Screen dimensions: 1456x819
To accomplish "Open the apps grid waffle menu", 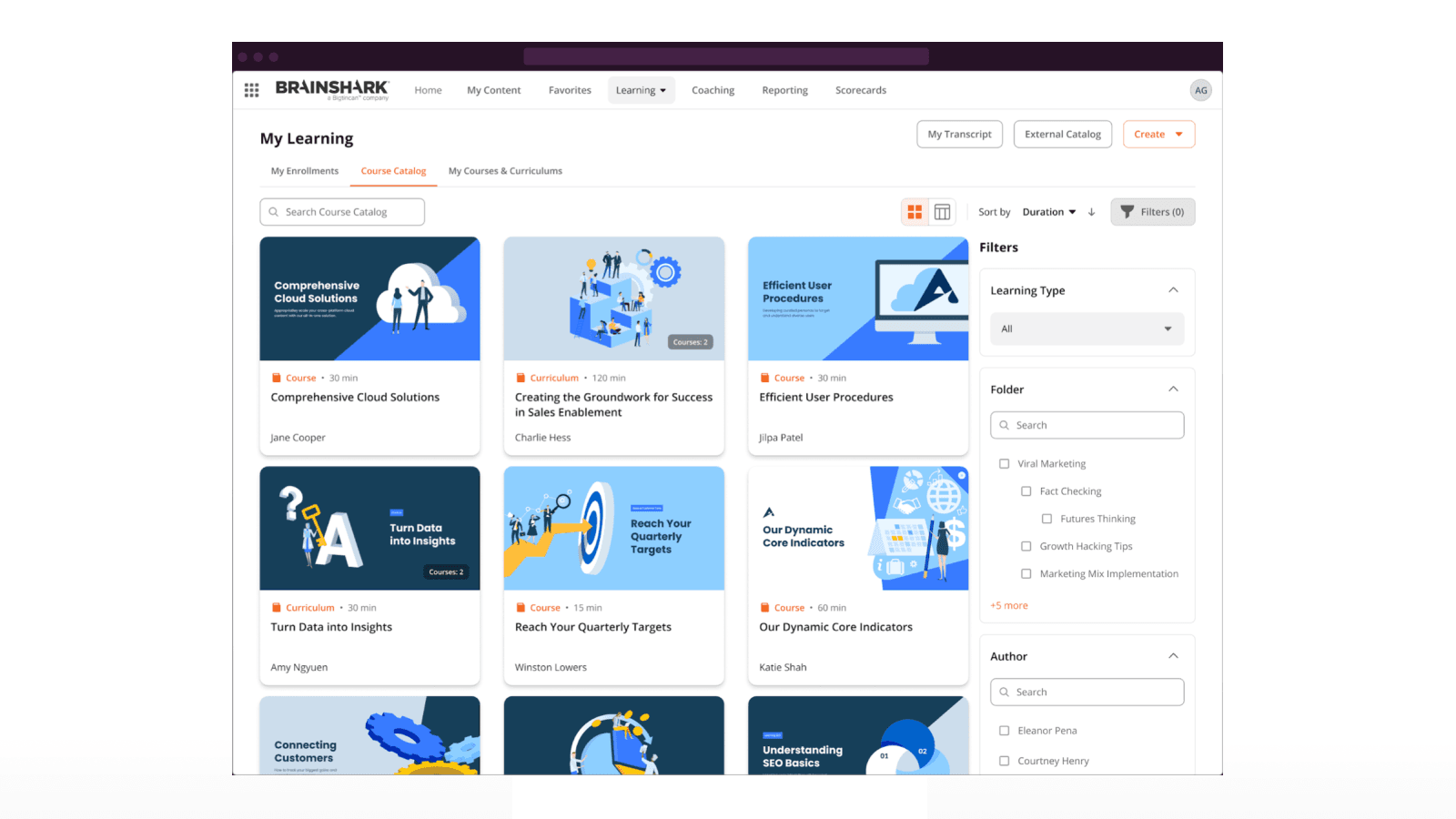I will tap(251, 89).
